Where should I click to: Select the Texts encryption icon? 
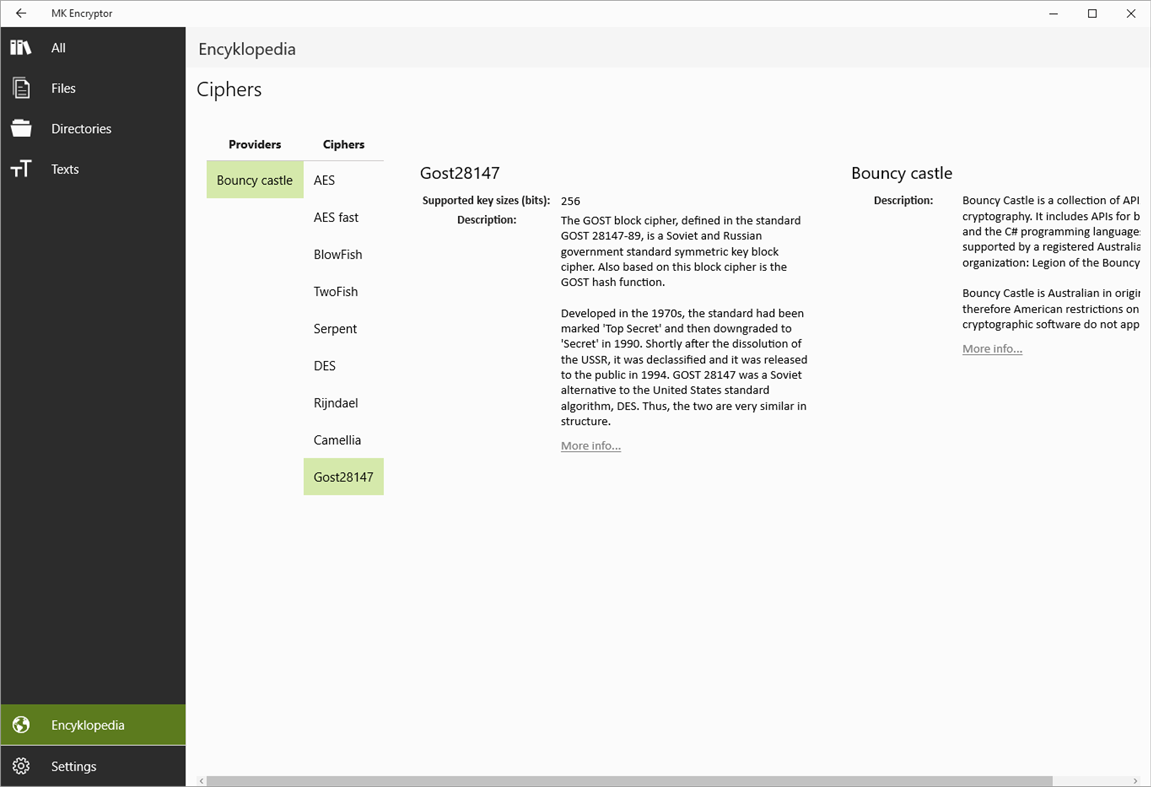click(20, 168)
